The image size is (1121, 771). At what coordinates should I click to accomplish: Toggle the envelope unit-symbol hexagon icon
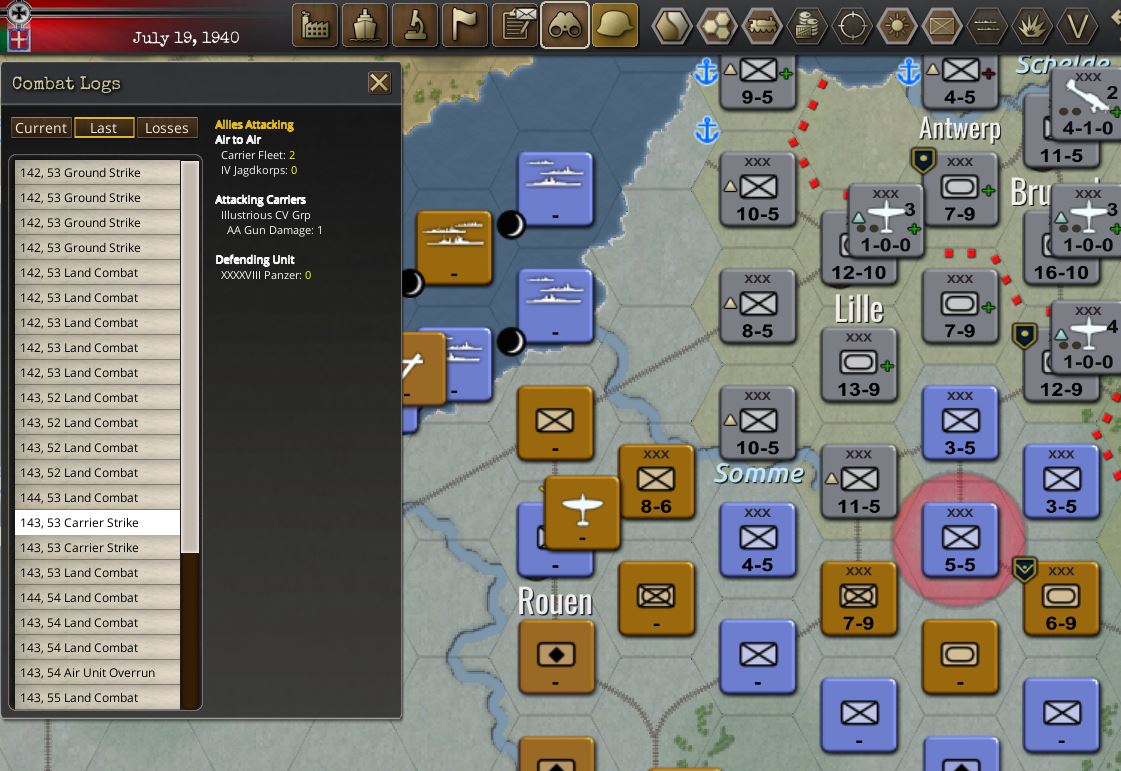tap(942, 26)
